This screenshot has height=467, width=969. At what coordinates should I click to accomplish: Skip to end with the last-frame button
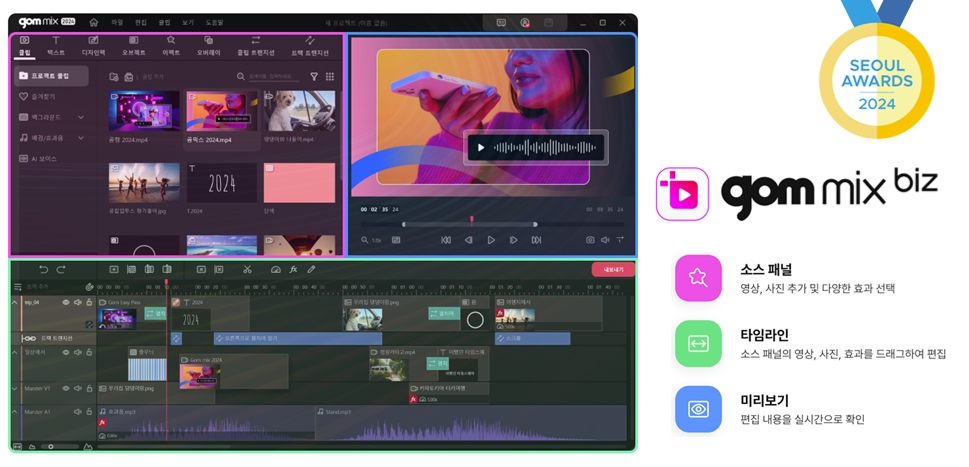(x=536, y=240)
